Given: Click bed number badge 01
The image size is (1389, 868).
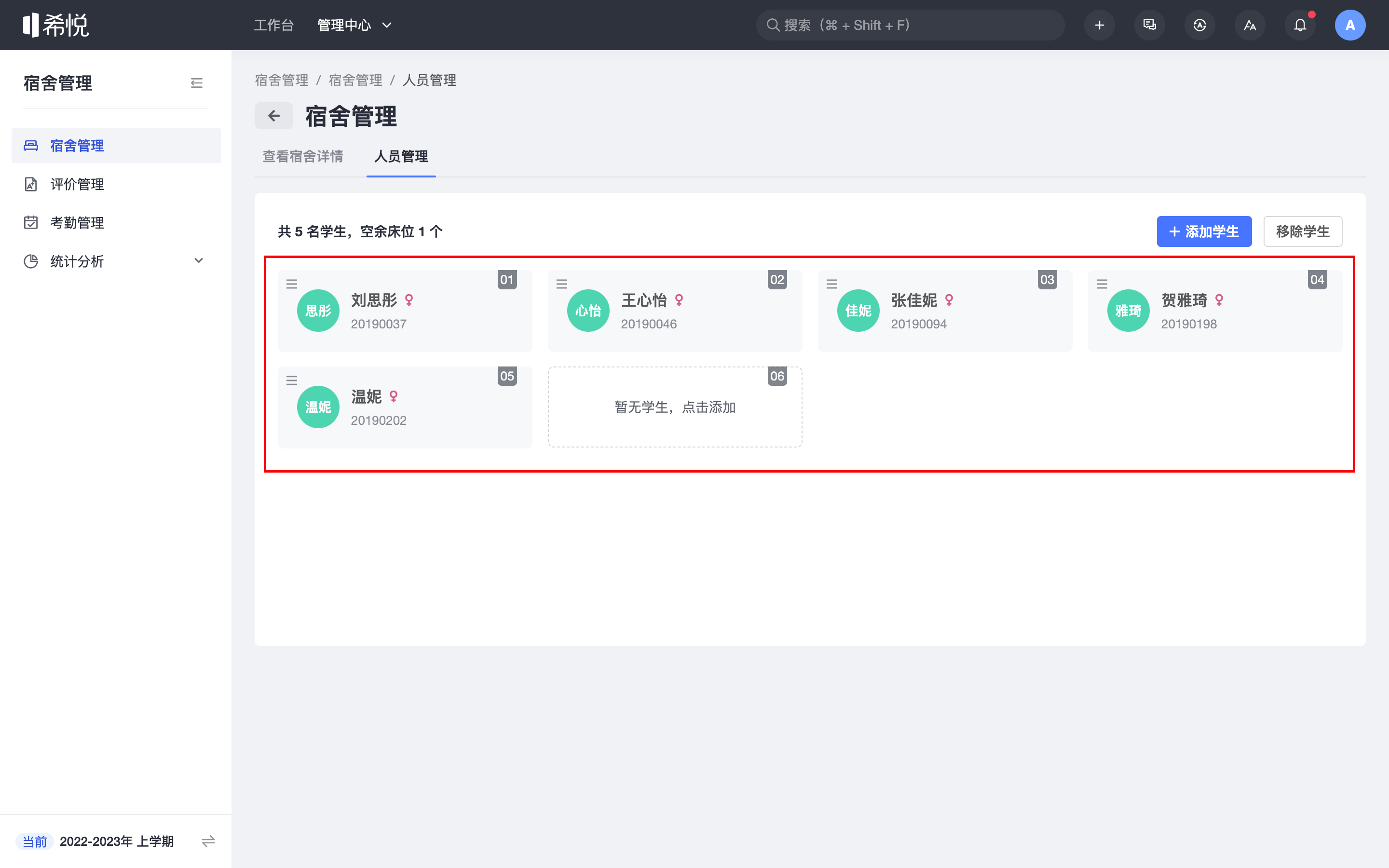Looking at the screenshot, I should [x=507, y=280].
